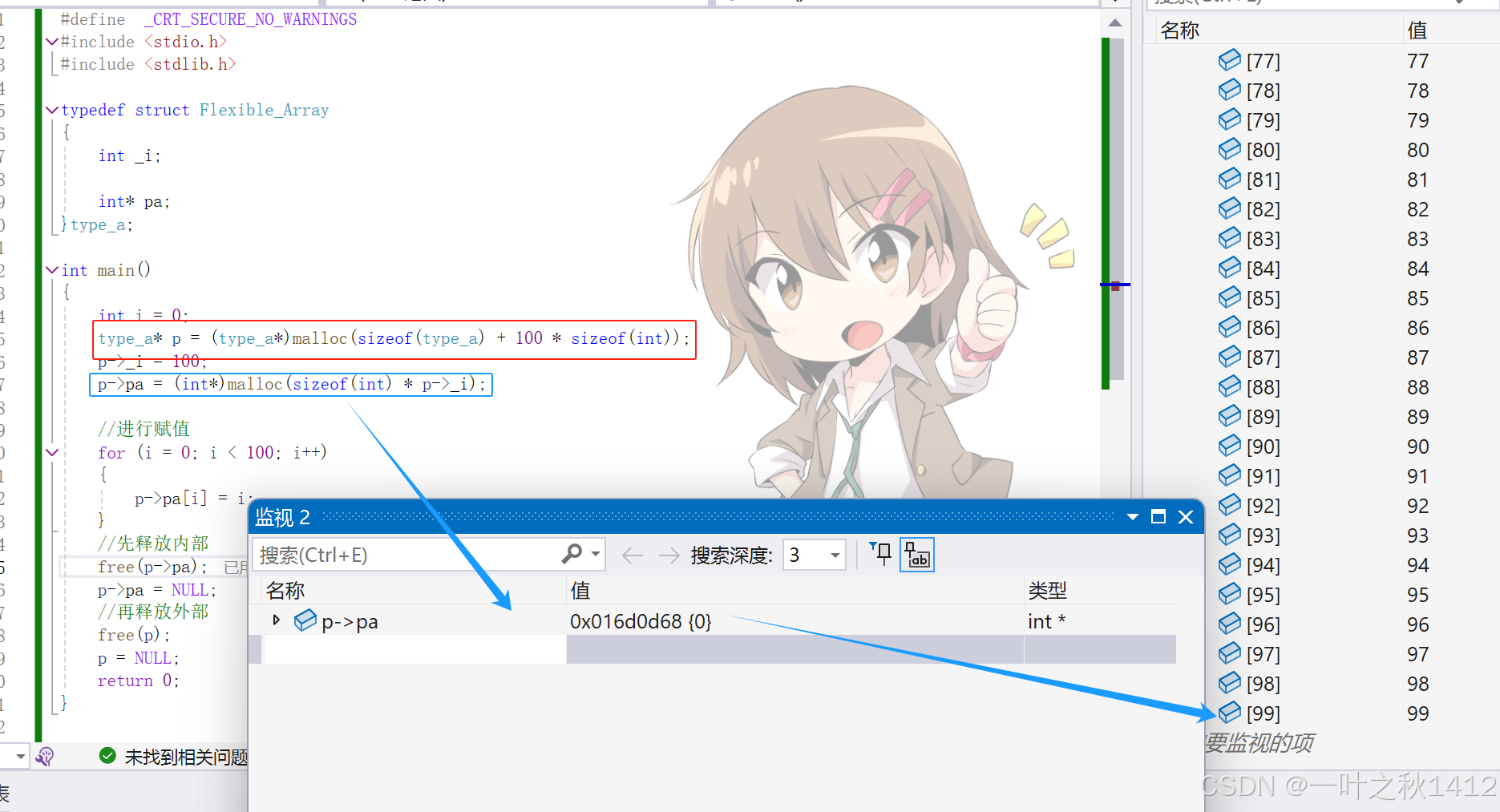Click the 'free(p);' code line
Image resolution: width=1500 pixels, height=812 pixels.
[133, 635]
